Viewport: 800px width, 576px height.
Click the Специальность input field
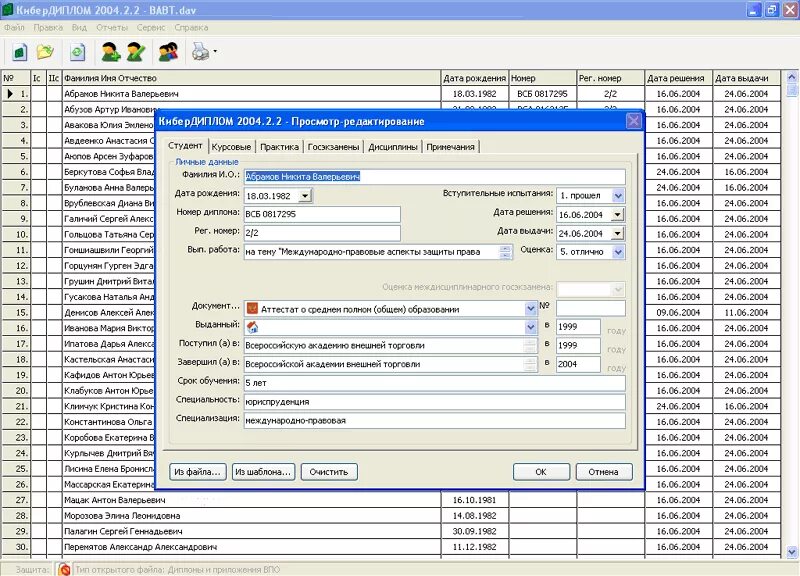point(434,402)
